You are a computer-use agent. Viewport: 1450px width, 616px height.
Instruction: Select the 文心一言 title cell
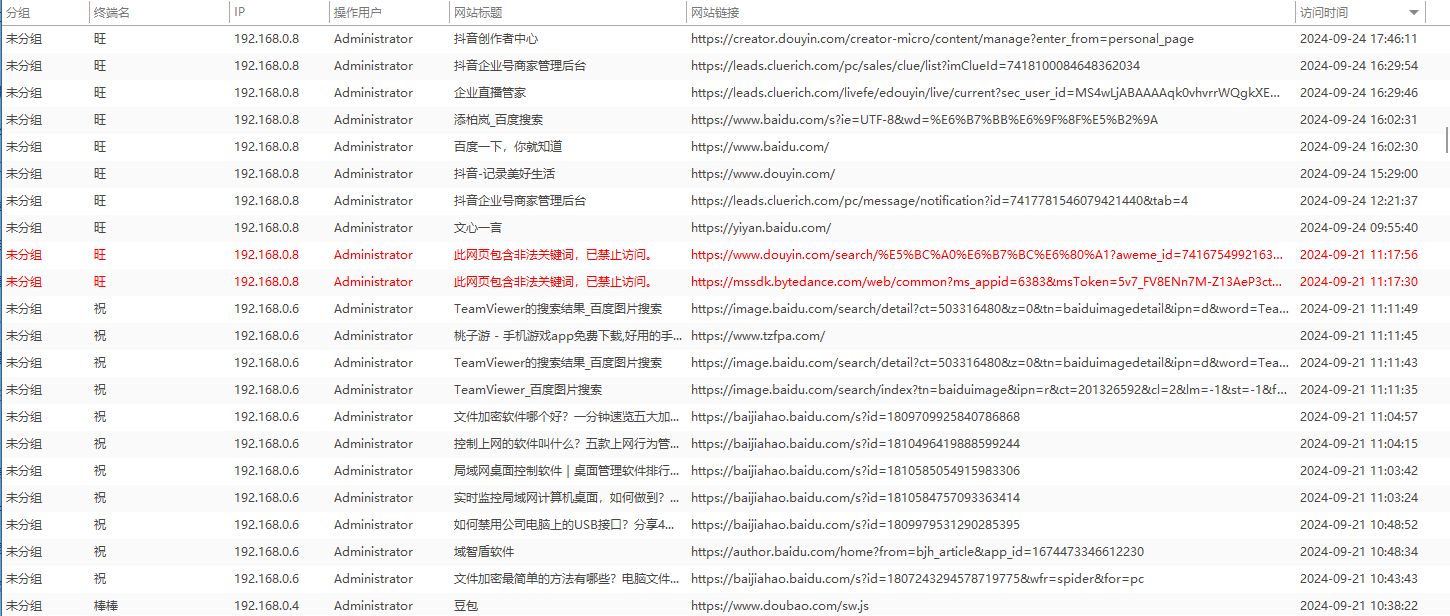(478, 228)
